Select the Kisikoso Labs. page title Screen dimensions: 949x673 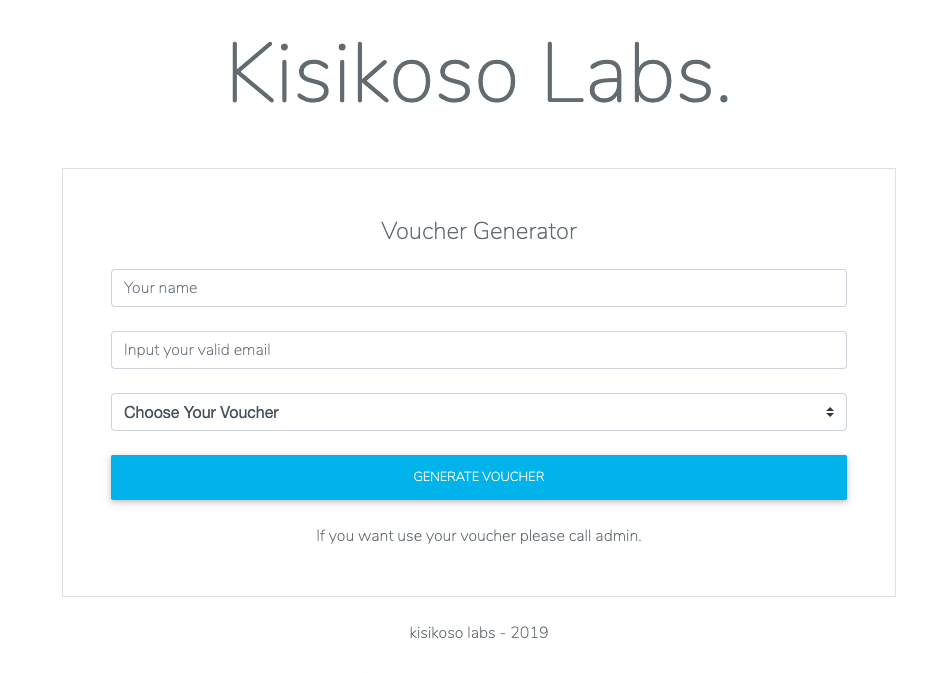click(479, 74)
